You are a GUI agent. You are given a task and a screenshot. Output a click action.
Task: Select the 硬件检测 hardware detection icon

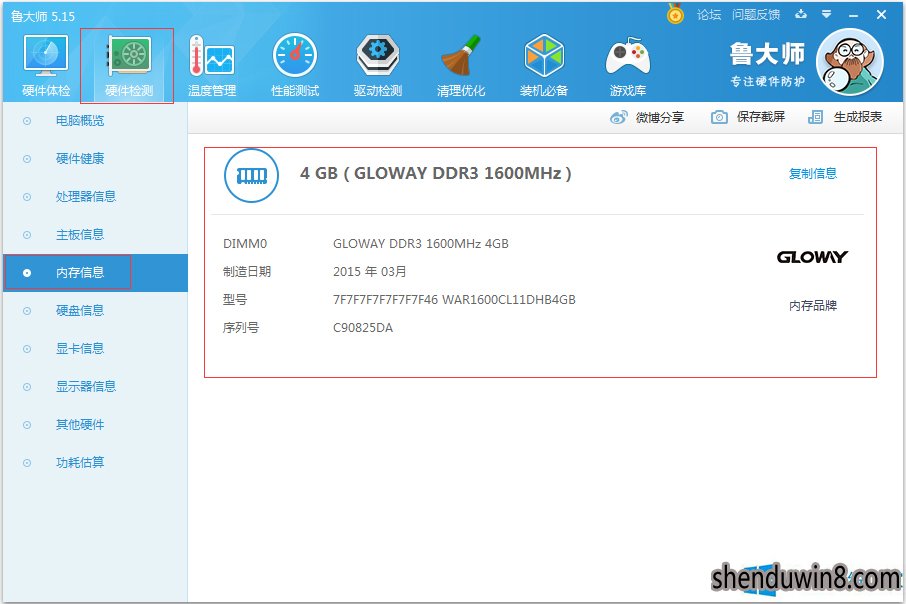tap(129, 56)
